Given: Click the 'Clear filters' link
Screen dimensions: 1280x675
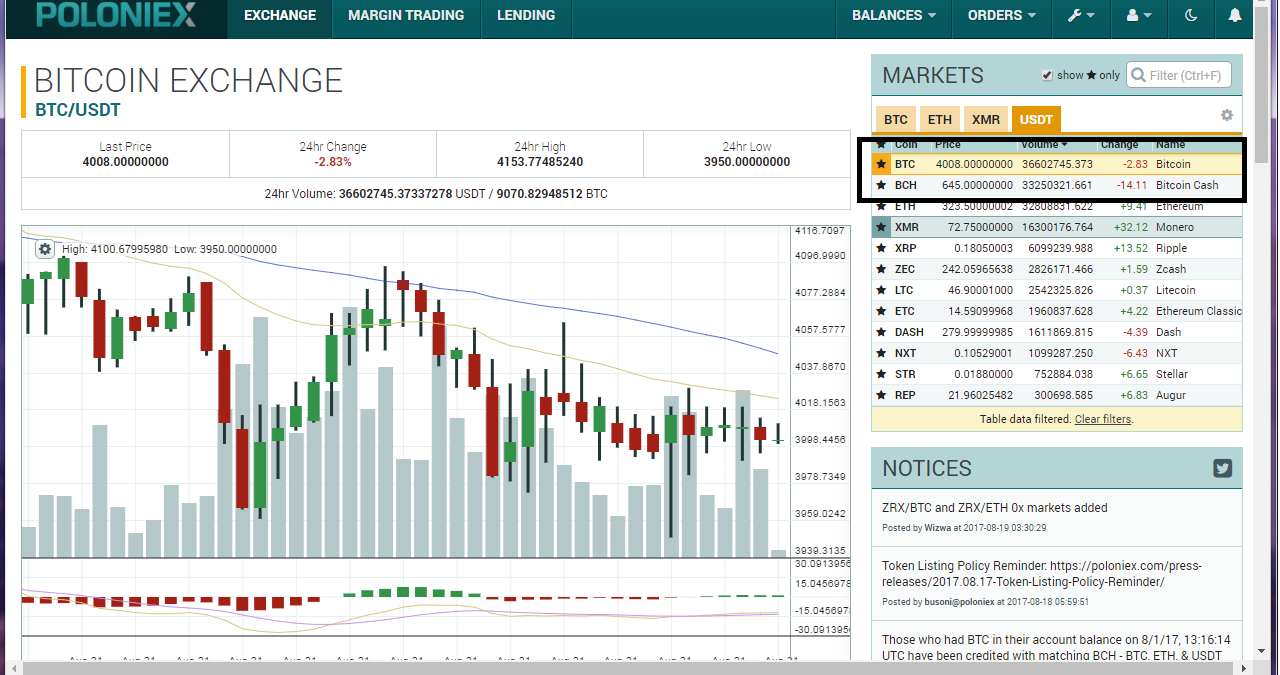Looking at the screenshot, I should [x=1102, y=419].
